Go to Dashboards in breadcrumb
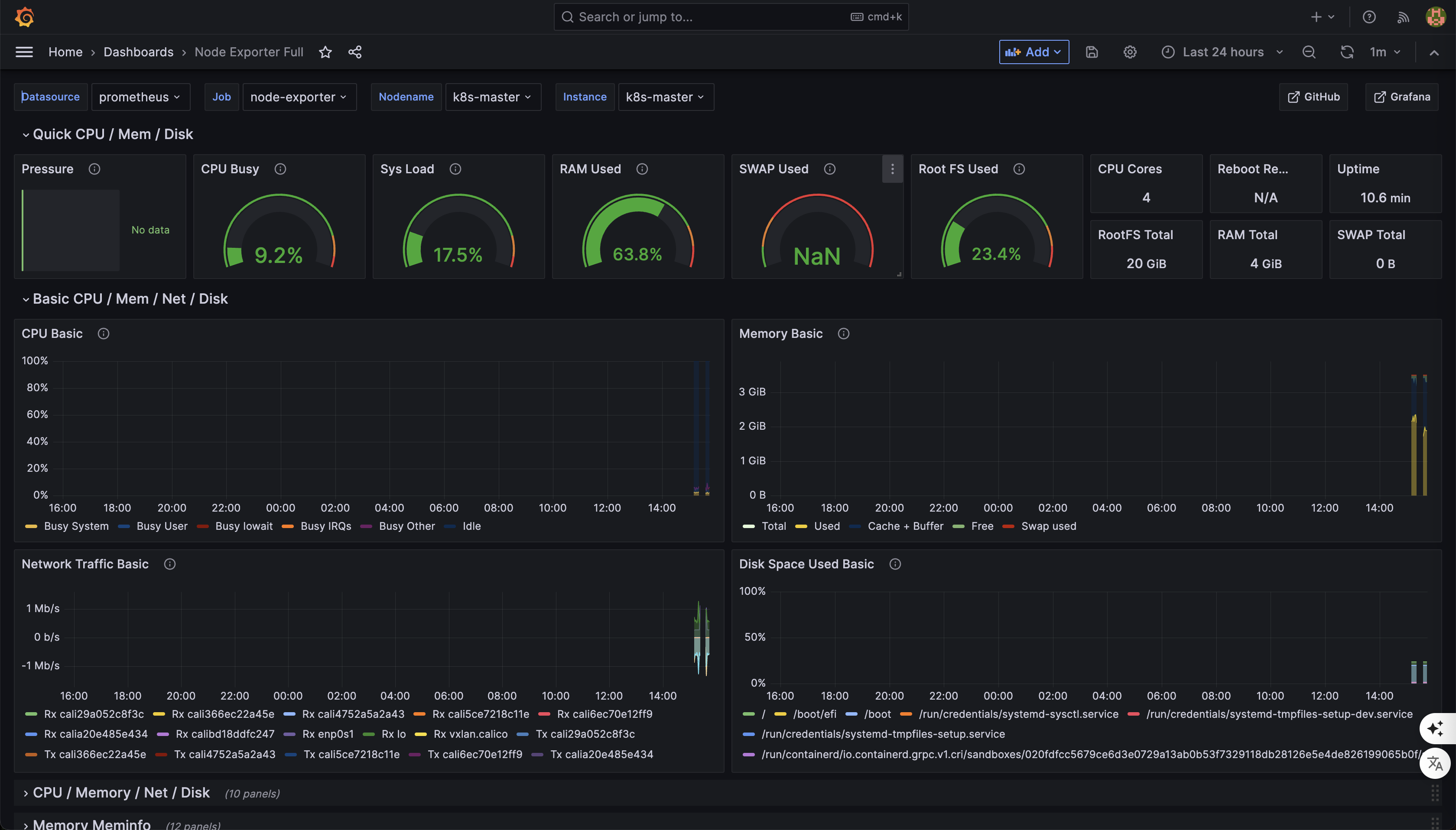Viewport: 1456px width, 830px height. [x=138, y=52]
